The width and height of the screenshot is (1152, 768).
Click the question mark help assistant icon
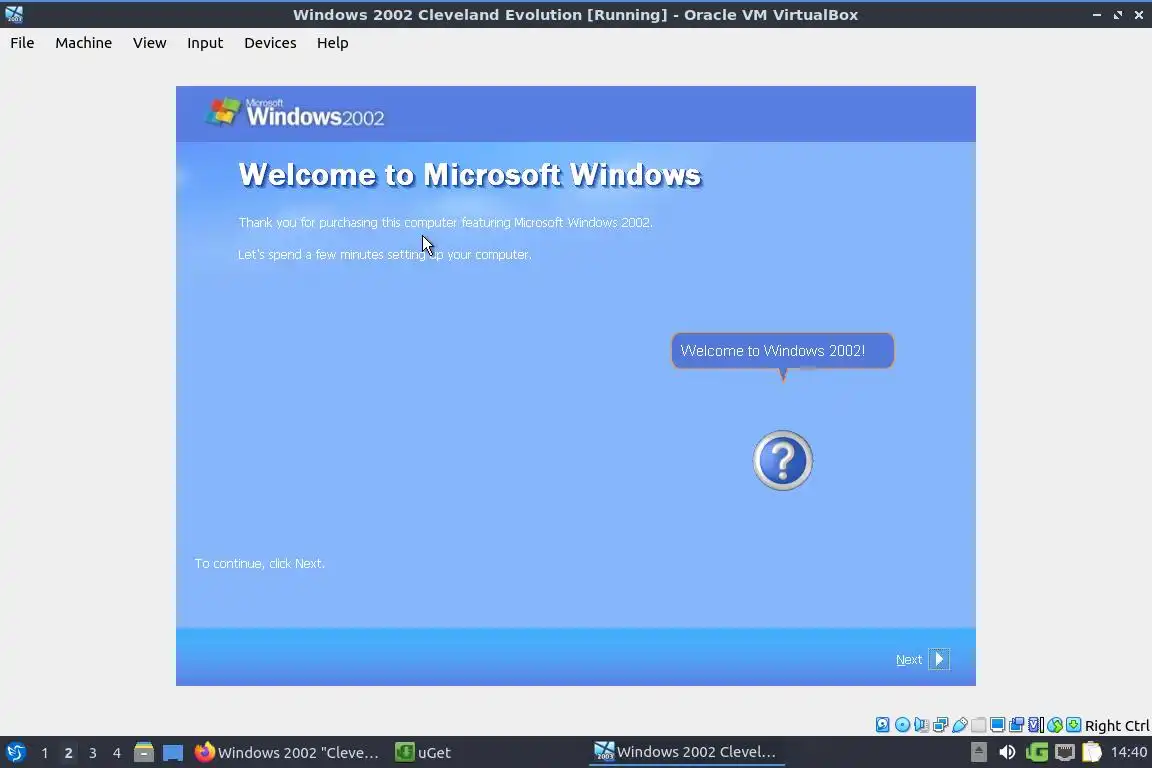pyautogui.click(x=782, y=461)
